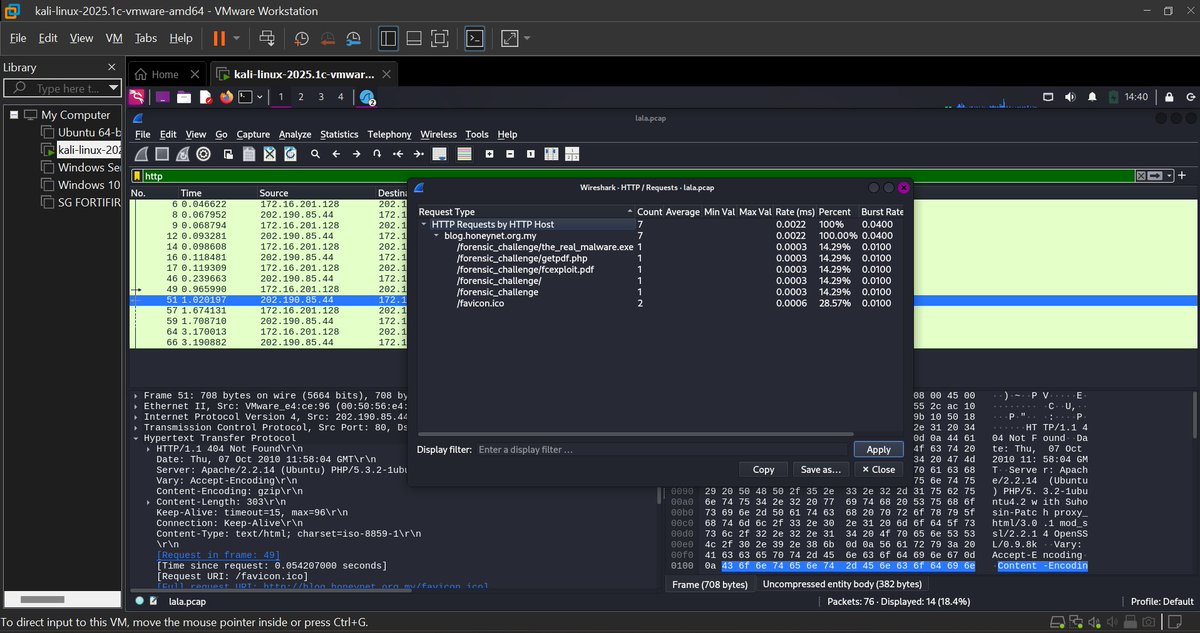Open terminal dropdown arrow in Kali panel
The width and height of the screenshot is (1200, 633).
pyautogui.click(x=259, y=97)
